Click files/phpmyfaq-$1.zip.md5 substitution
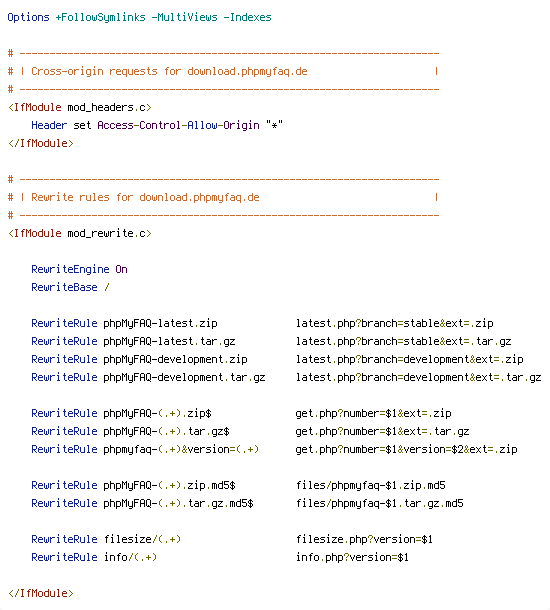Screen dimensions: 550x610 [x=371, y=486]
